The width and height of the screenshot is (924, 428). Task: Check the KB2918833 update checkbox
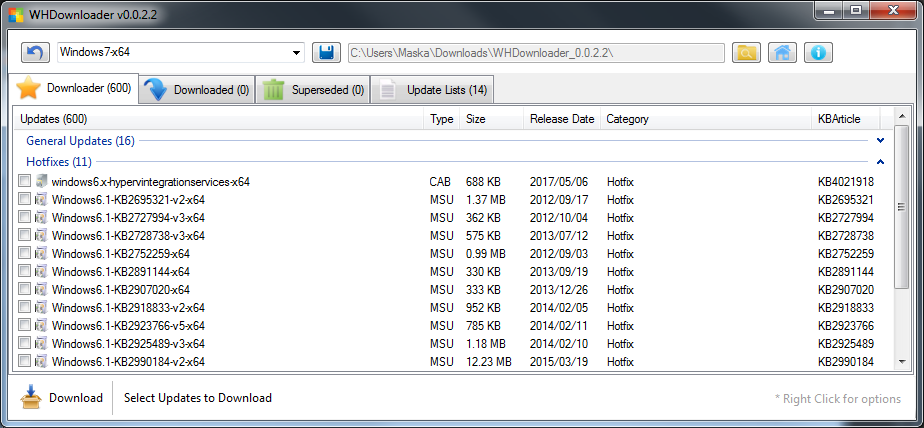(x=24, y=307)
